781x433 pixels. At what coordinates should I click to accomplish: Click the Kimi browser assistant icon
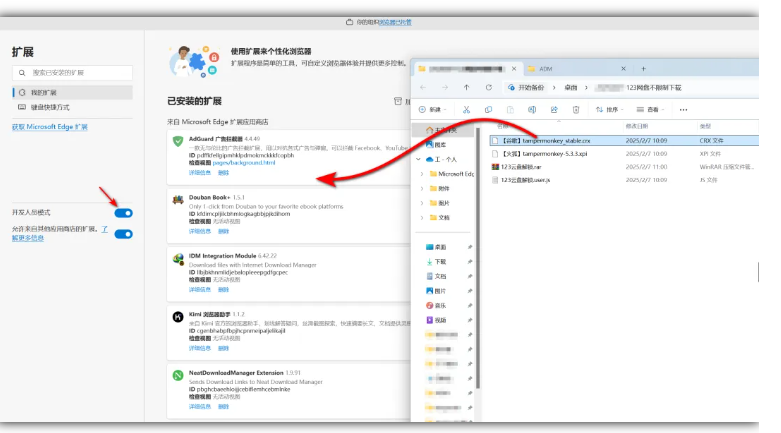tap(178, 317)
